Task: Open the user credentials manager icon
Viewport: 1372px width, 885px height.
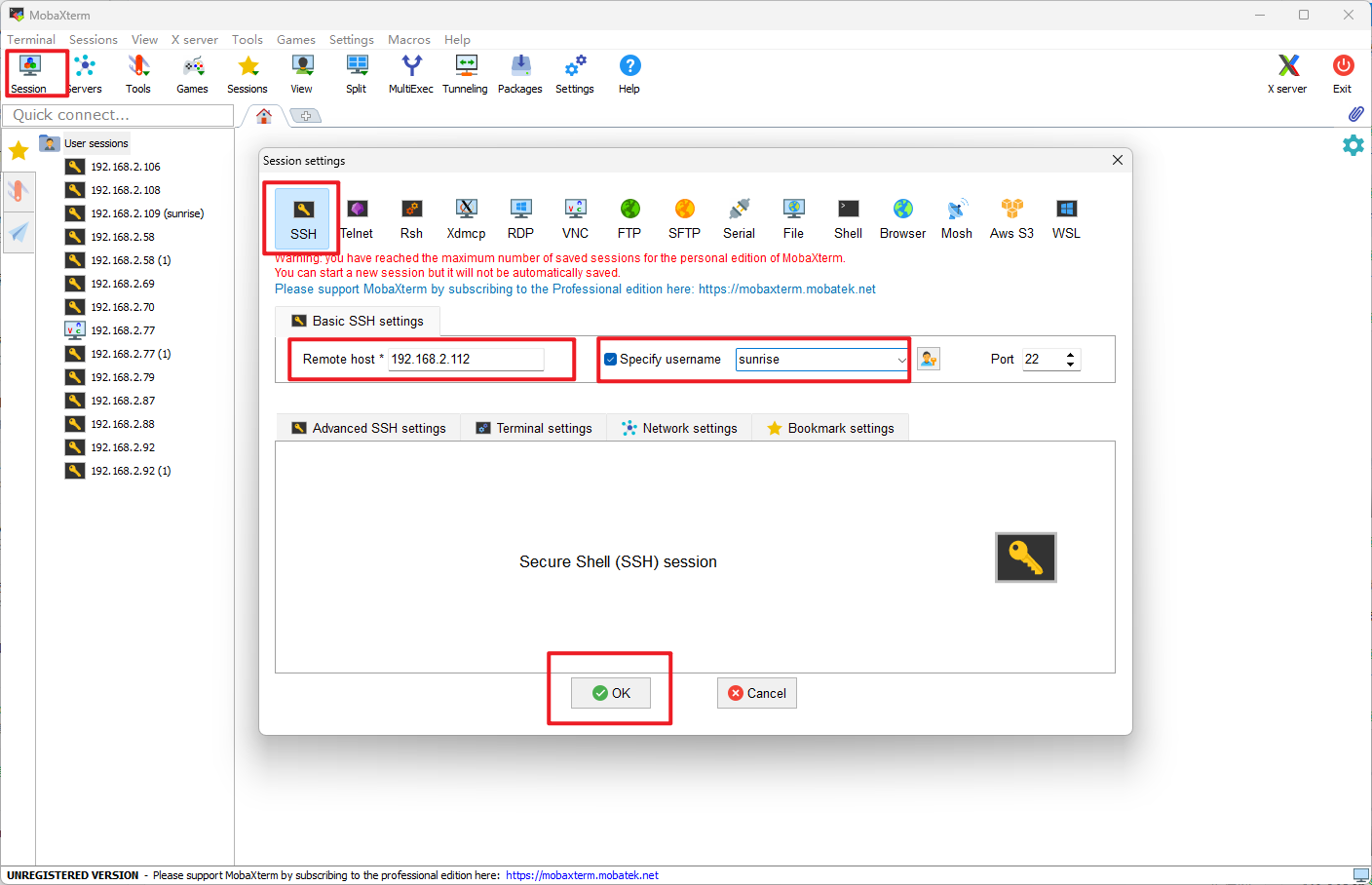Action: tap(929, 360)
